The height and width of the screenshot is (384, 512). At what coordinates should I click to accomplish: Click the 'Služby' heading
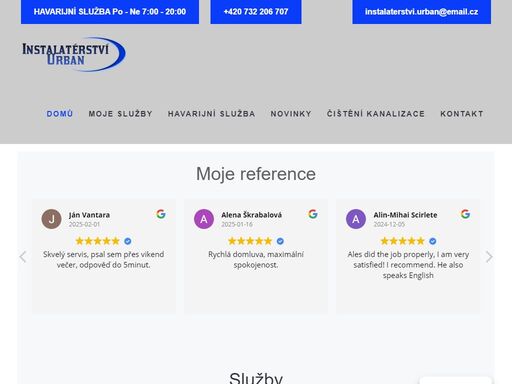[x=256, y=378]
